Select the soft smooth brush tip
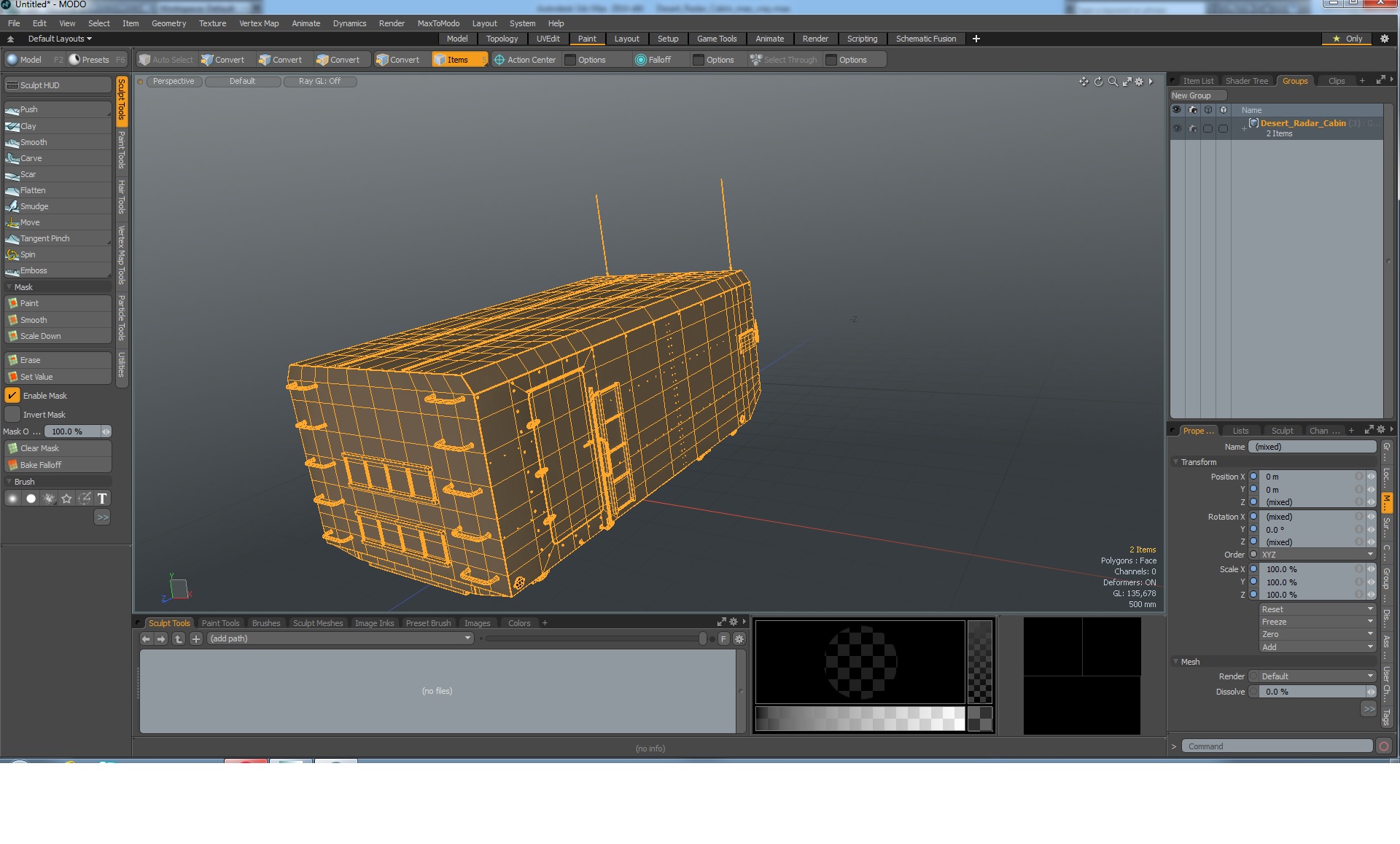This screenshot has height=844, width=1400. [x=12, y=499]
